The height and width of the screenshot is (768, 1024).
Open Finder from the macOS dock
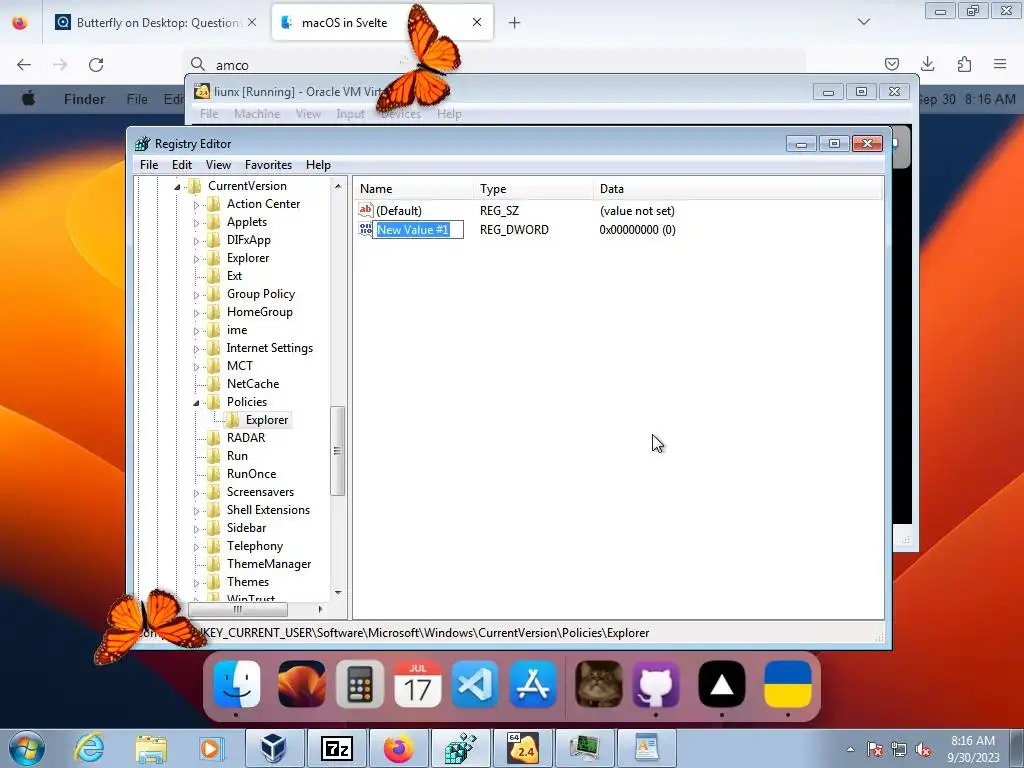[x=236, y=684]
